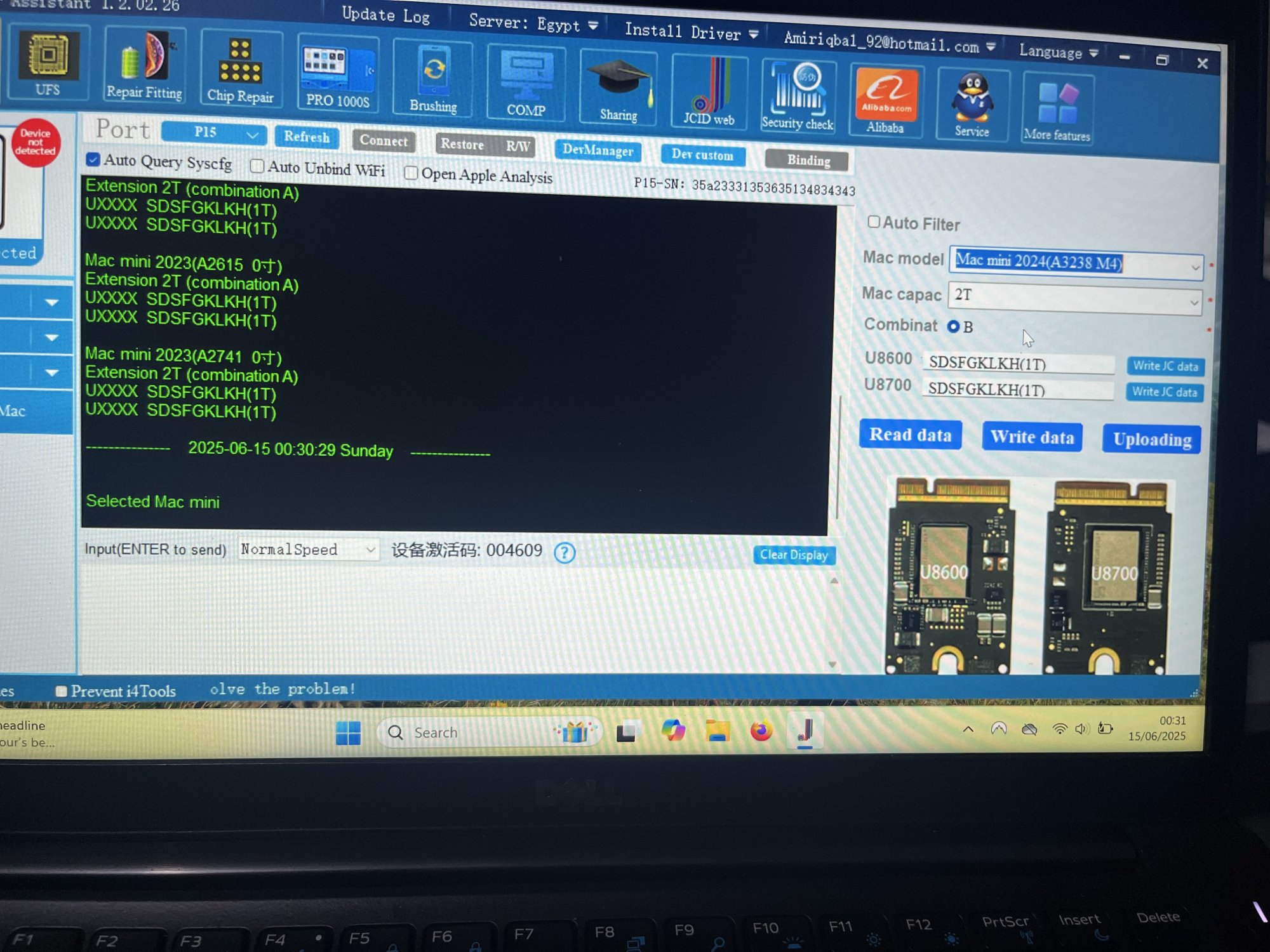Tick the Auto Filter checkbox

click(874, 221)
